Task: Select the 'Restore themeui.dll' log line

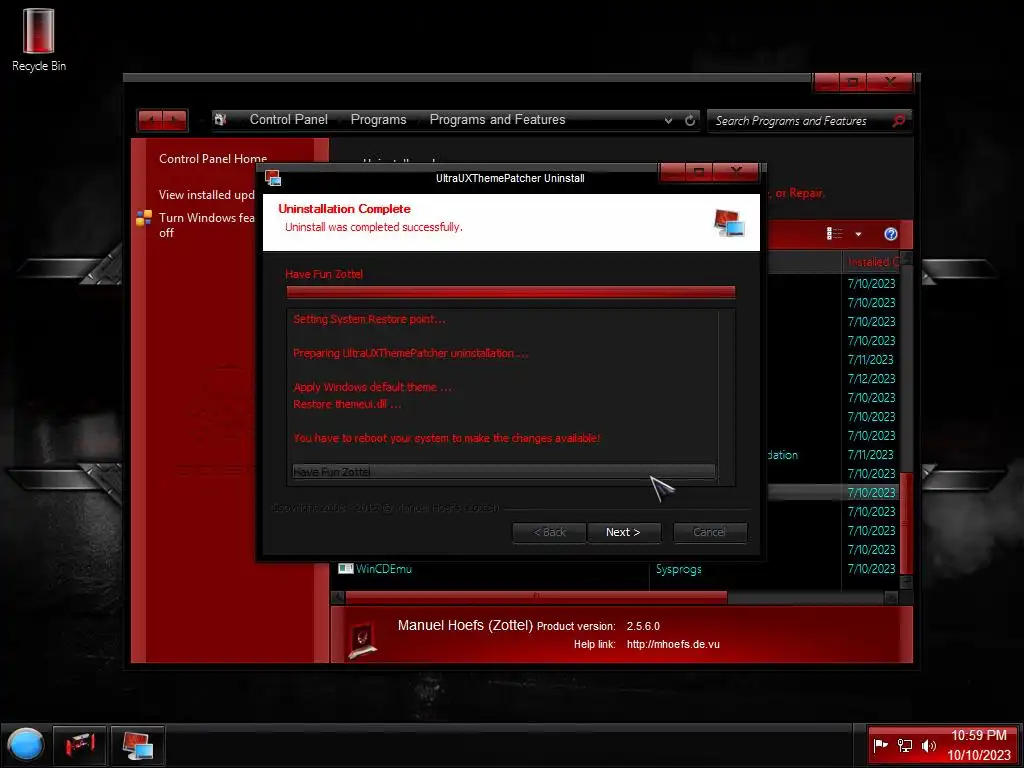Action: [347, 404]
